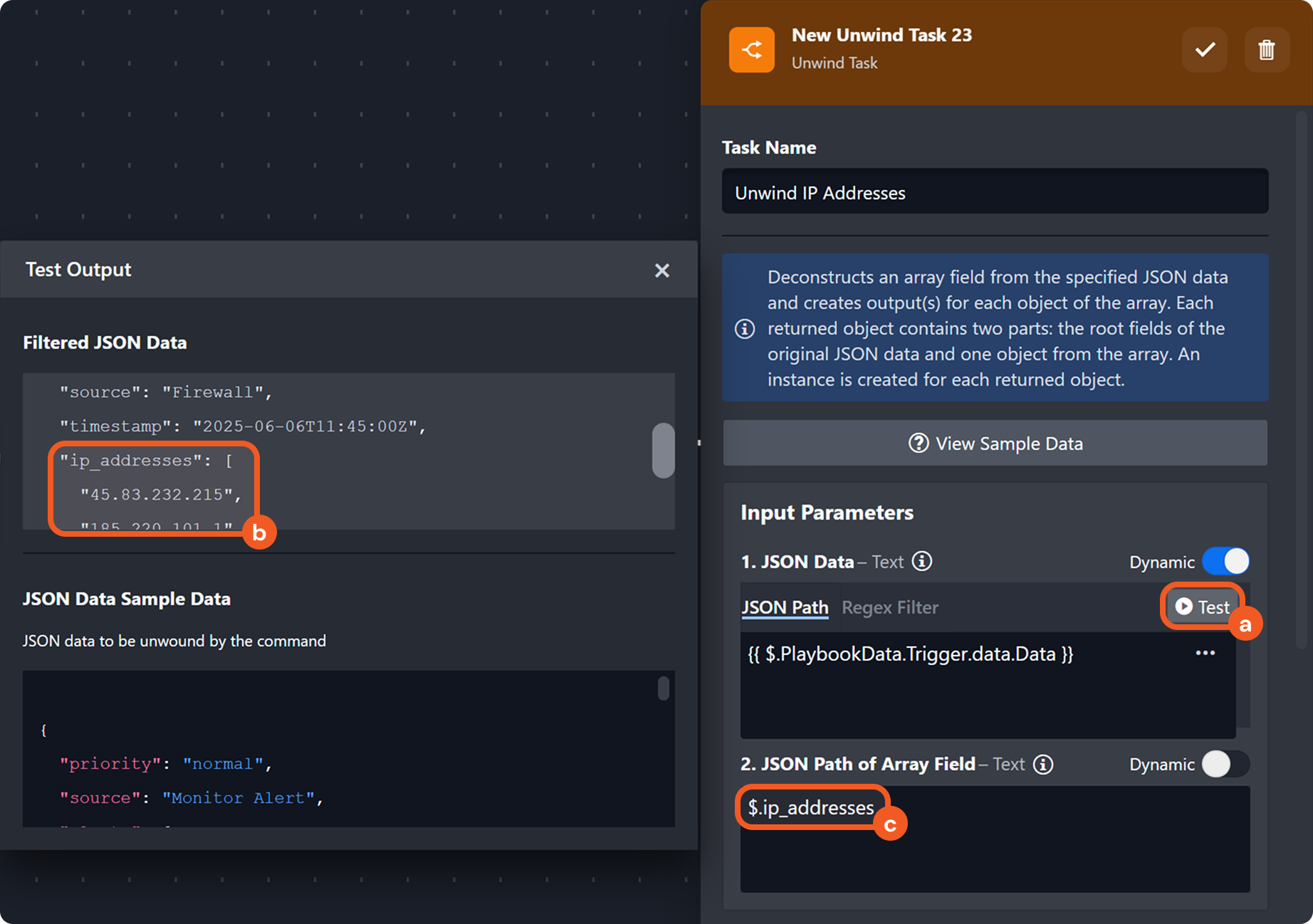This screenshot has height=924, width=1313.
Task: Click the orange Unwind Task icon
Action: tap(751, 50)
